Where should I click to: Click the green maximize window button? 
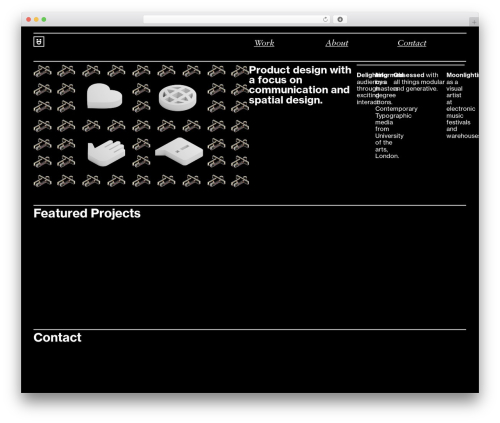click(x=44, y=20)
